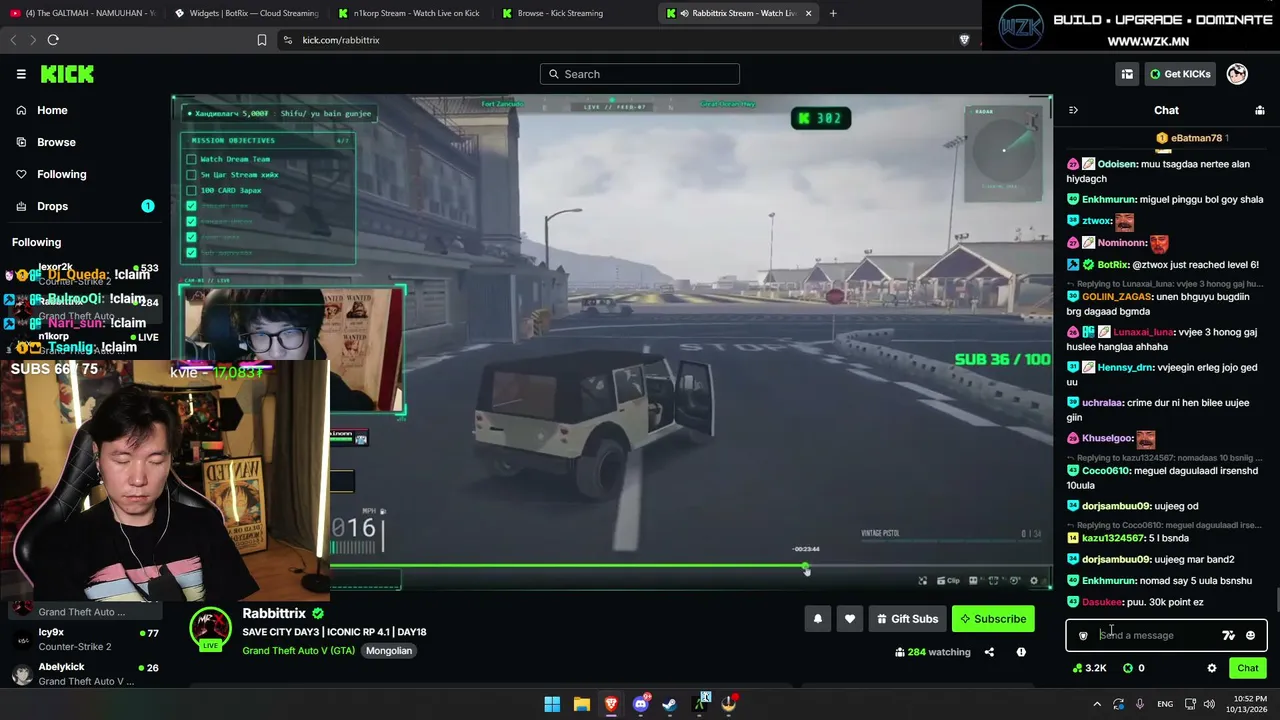Click the Gift Subs button
Image resolution: width=1280 pixels, height=720 pixels.
[x=907, y=619]
